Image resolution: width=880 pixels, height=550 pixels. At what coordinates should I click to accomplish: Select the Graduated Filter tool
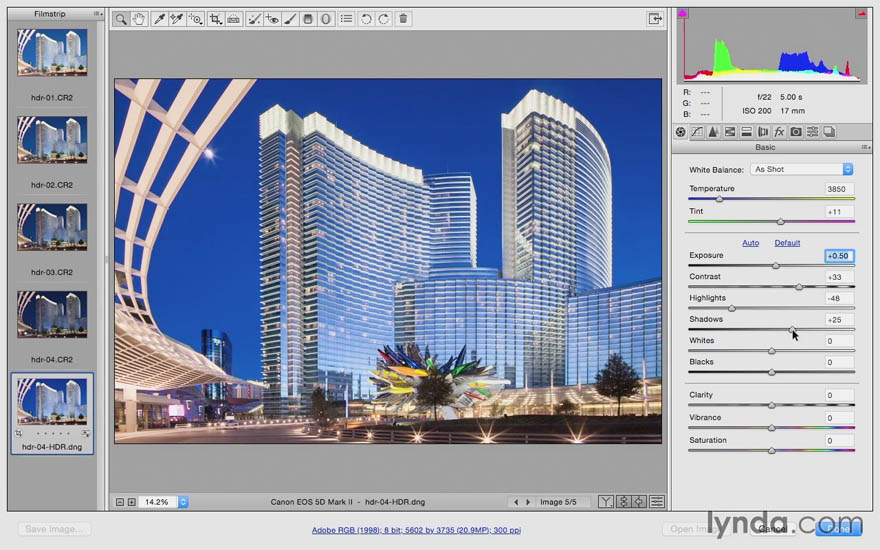[x=308, y=19]
